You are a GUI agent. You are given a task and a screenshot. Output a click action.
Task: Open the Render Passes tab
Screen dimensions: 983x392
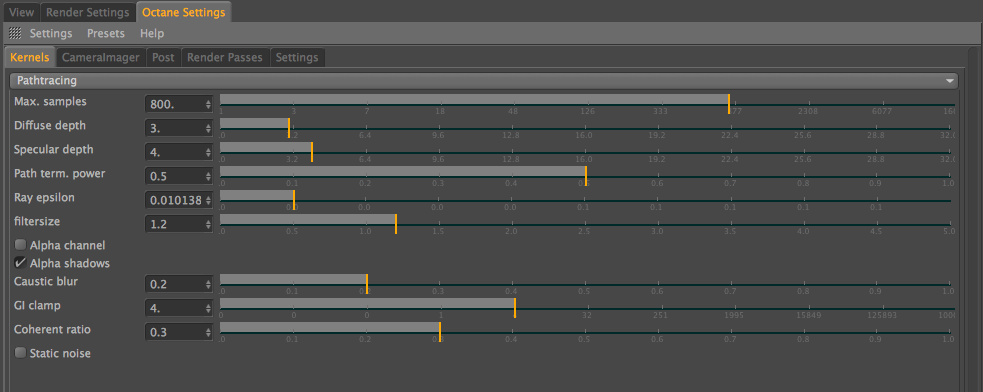pyautogui.click(x=225, y=57)
